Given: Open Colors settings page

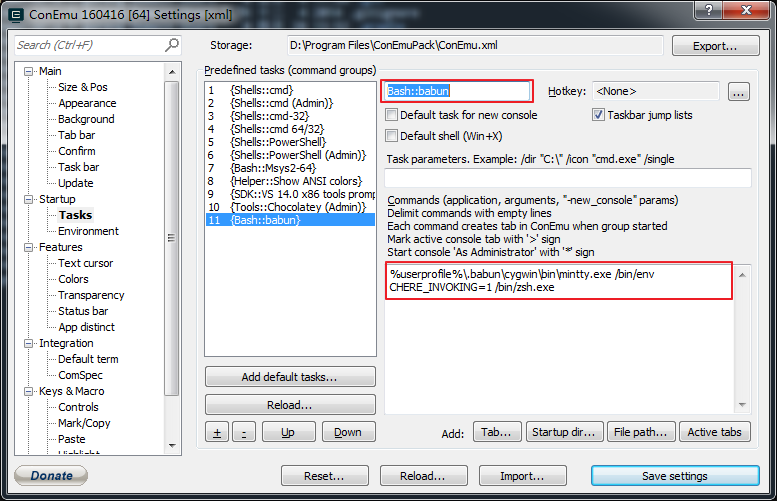Looking at the screenshot, I should pos(73,279).
